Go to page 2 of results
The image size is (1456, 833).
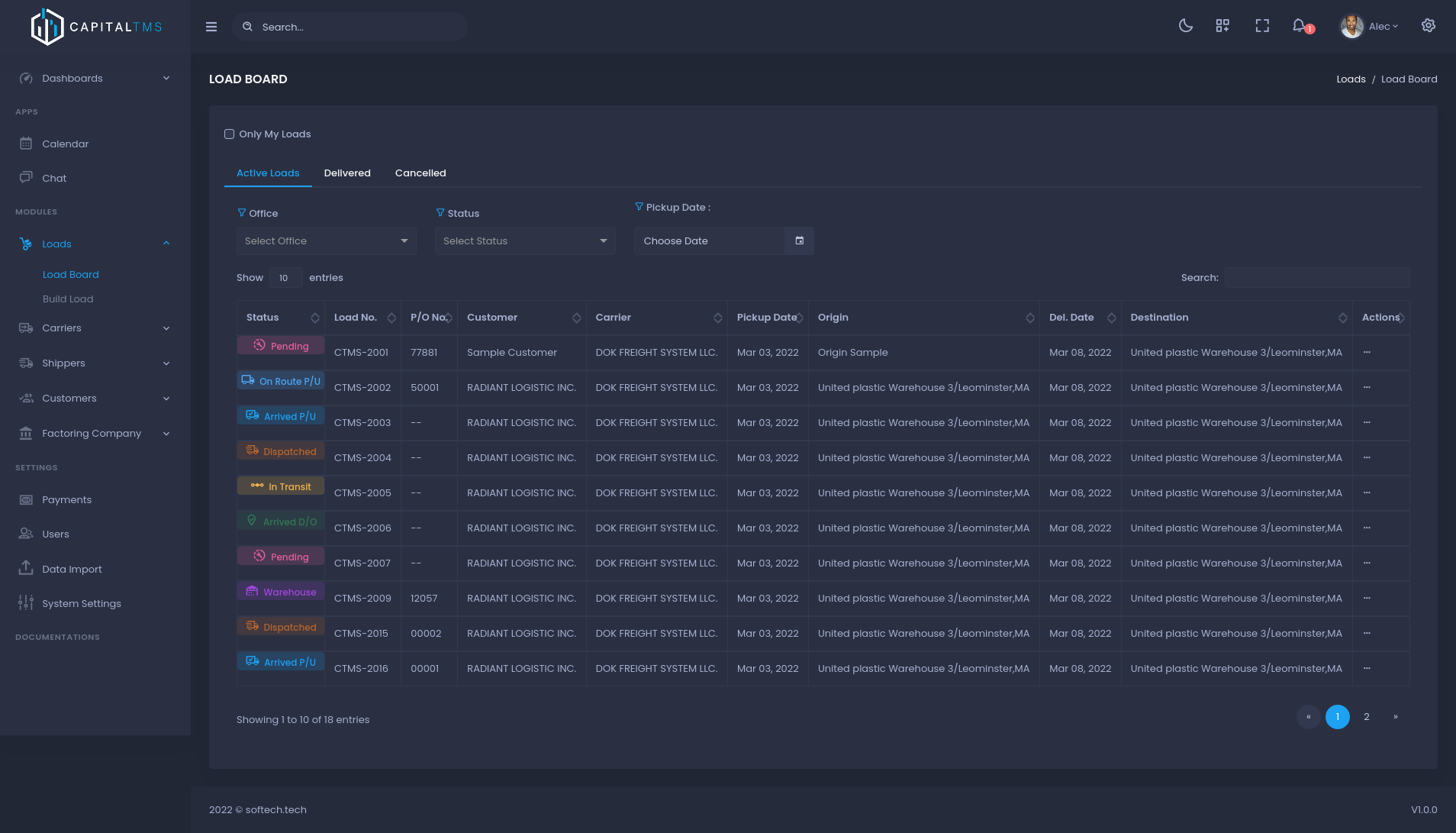tap(1366, 717)
